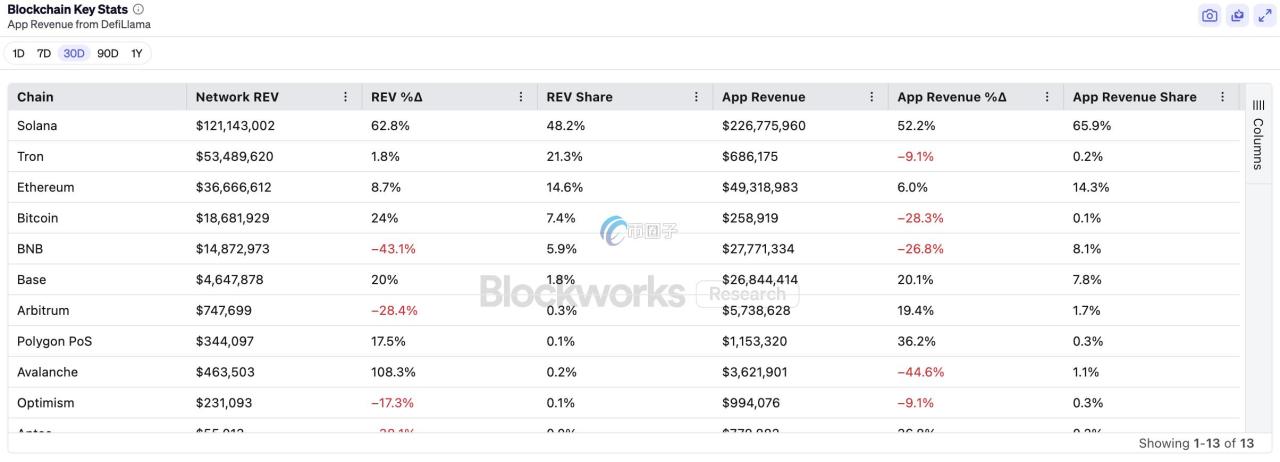Click the Solana chain cell
Screen dimensions: 1280x462
37,126
